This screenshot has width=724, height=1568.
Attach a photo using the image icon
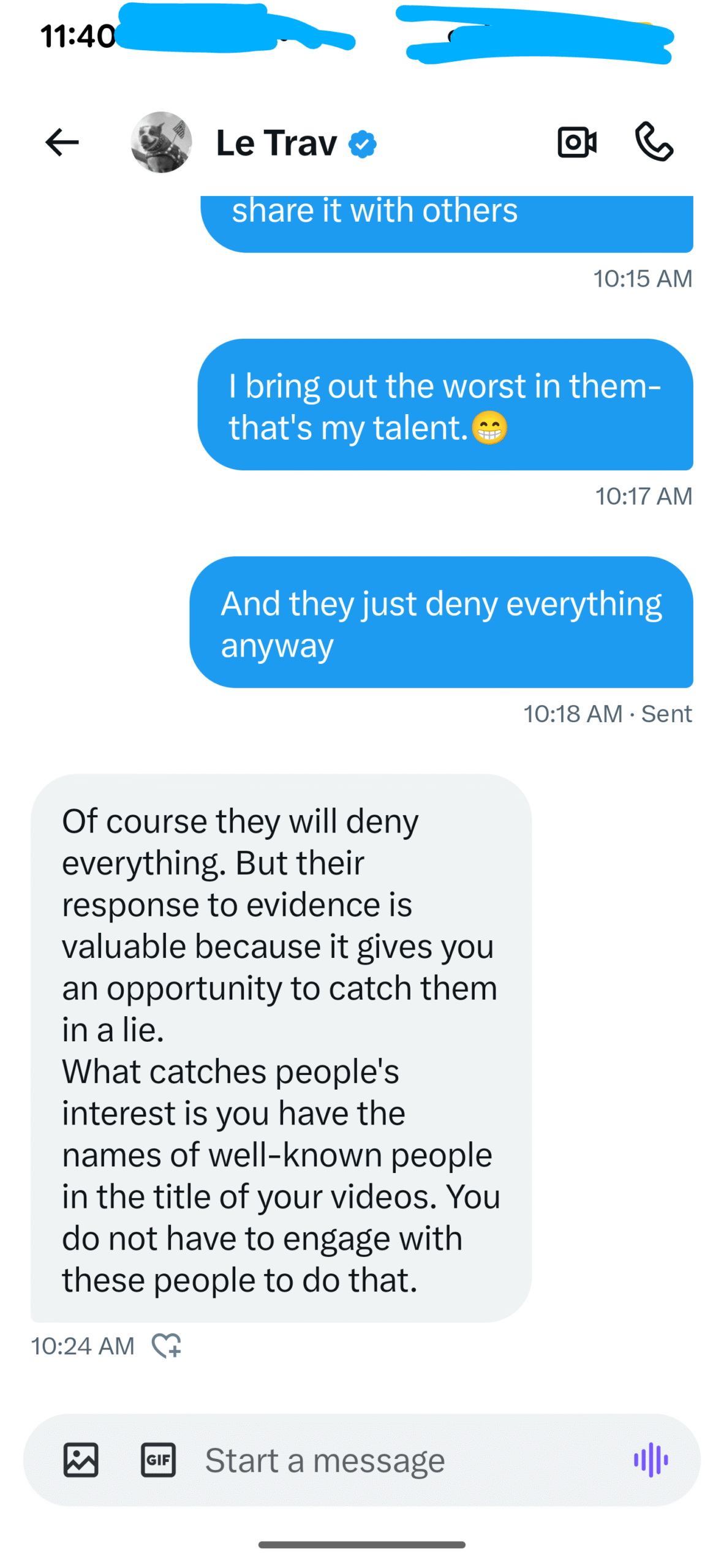coord(81,1460)
